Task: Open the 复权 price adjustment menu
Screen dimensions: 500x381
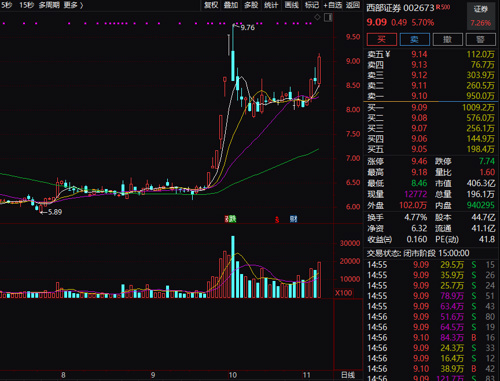Action: coord(211,5)
